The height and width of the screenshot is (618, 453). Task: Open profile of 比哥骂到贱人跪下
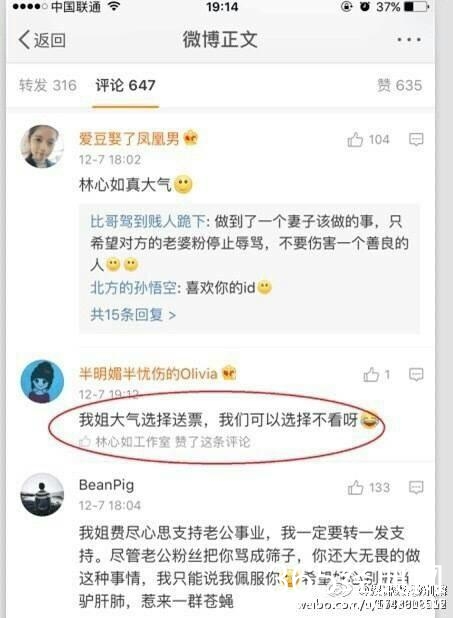(x=148, y=222)
